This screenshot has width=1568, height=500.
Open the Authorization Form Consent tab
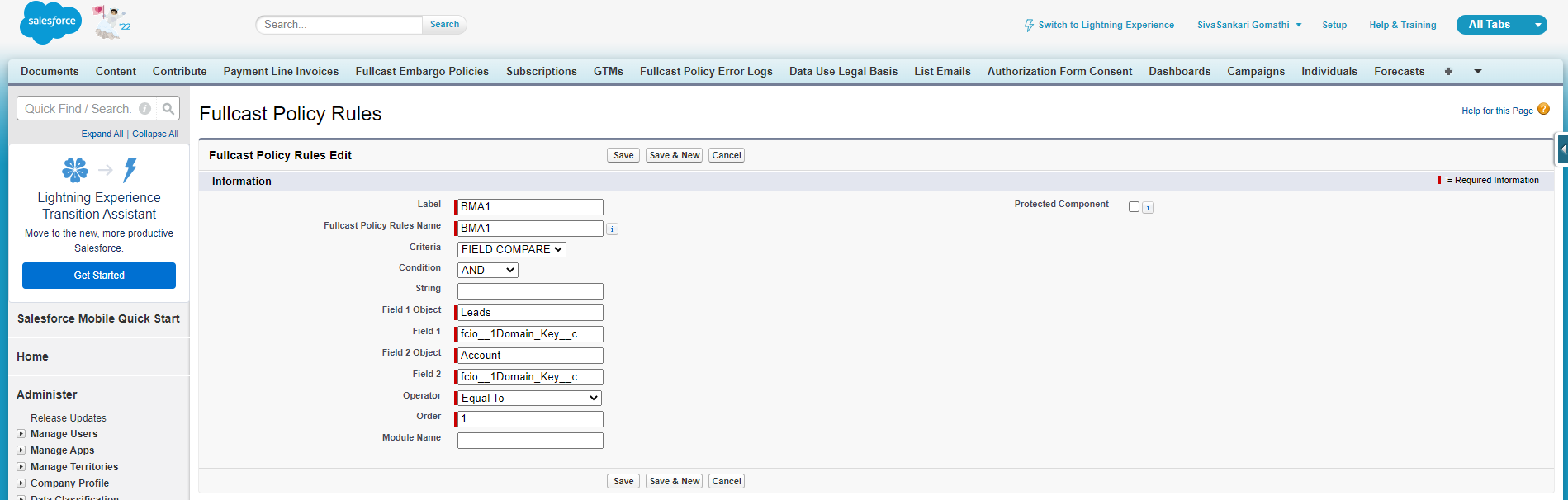(1059, 72)
